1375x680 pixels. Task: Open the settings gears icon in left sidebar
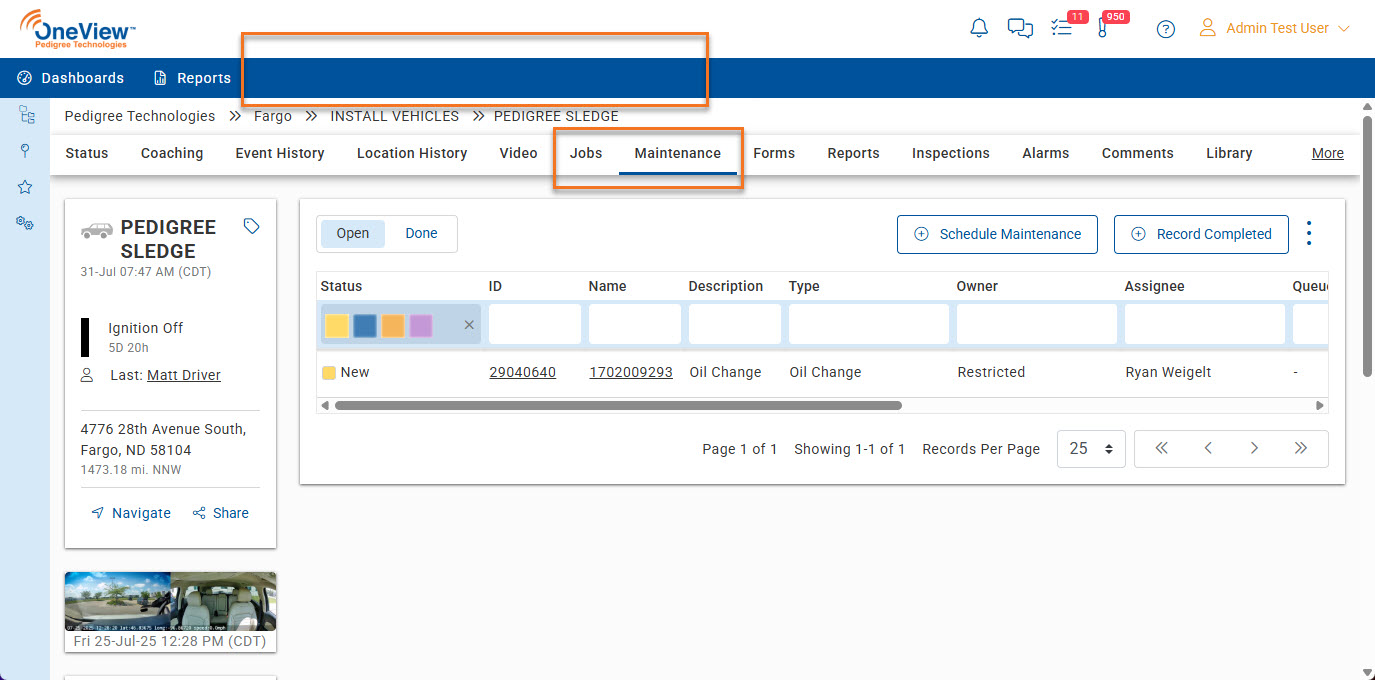[25, 223]
